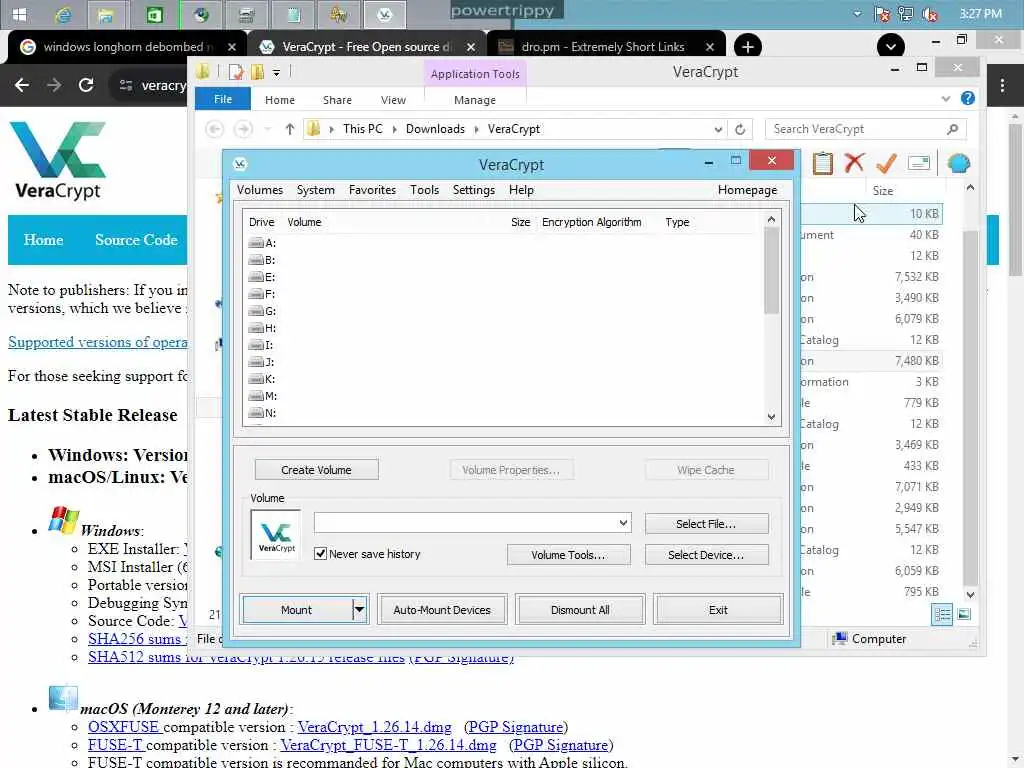The image size is (1024, 768).
Task: Click the VeraCrypt logo icon in Volume section
Action: (276, 535)
